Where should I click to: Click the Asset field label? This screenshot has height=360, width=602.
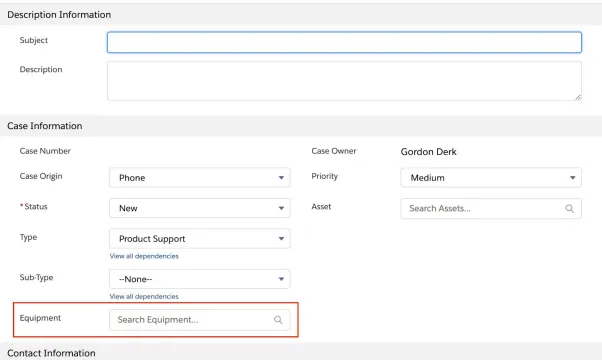pyautogui.click(x=321, y=207)
